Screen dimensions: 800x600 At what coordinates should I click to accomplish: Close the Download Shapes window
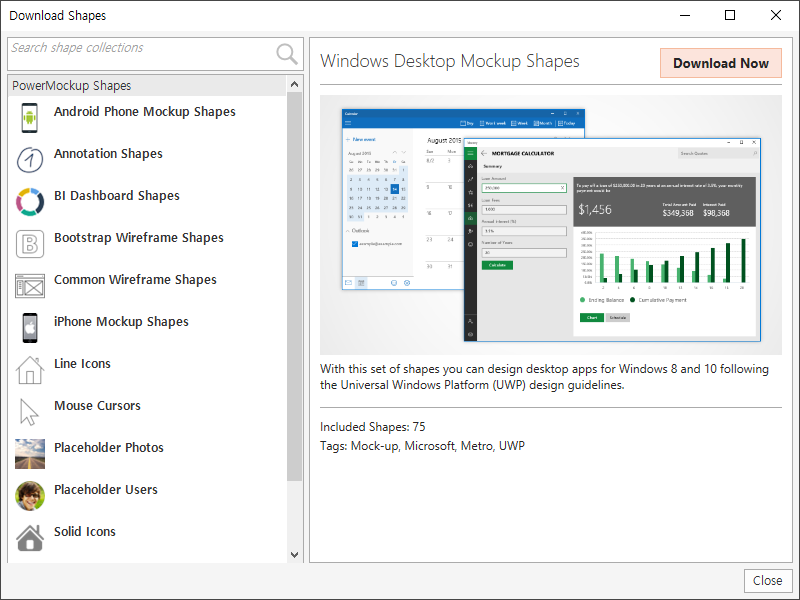(776, 15)
